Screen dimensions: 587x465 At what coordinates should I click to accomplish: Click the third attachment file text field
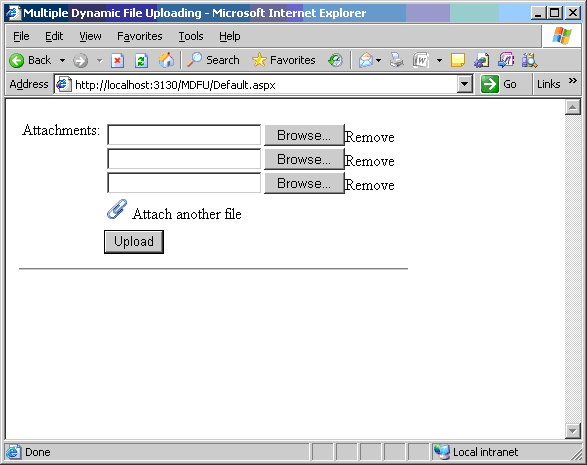pos(184,183)
